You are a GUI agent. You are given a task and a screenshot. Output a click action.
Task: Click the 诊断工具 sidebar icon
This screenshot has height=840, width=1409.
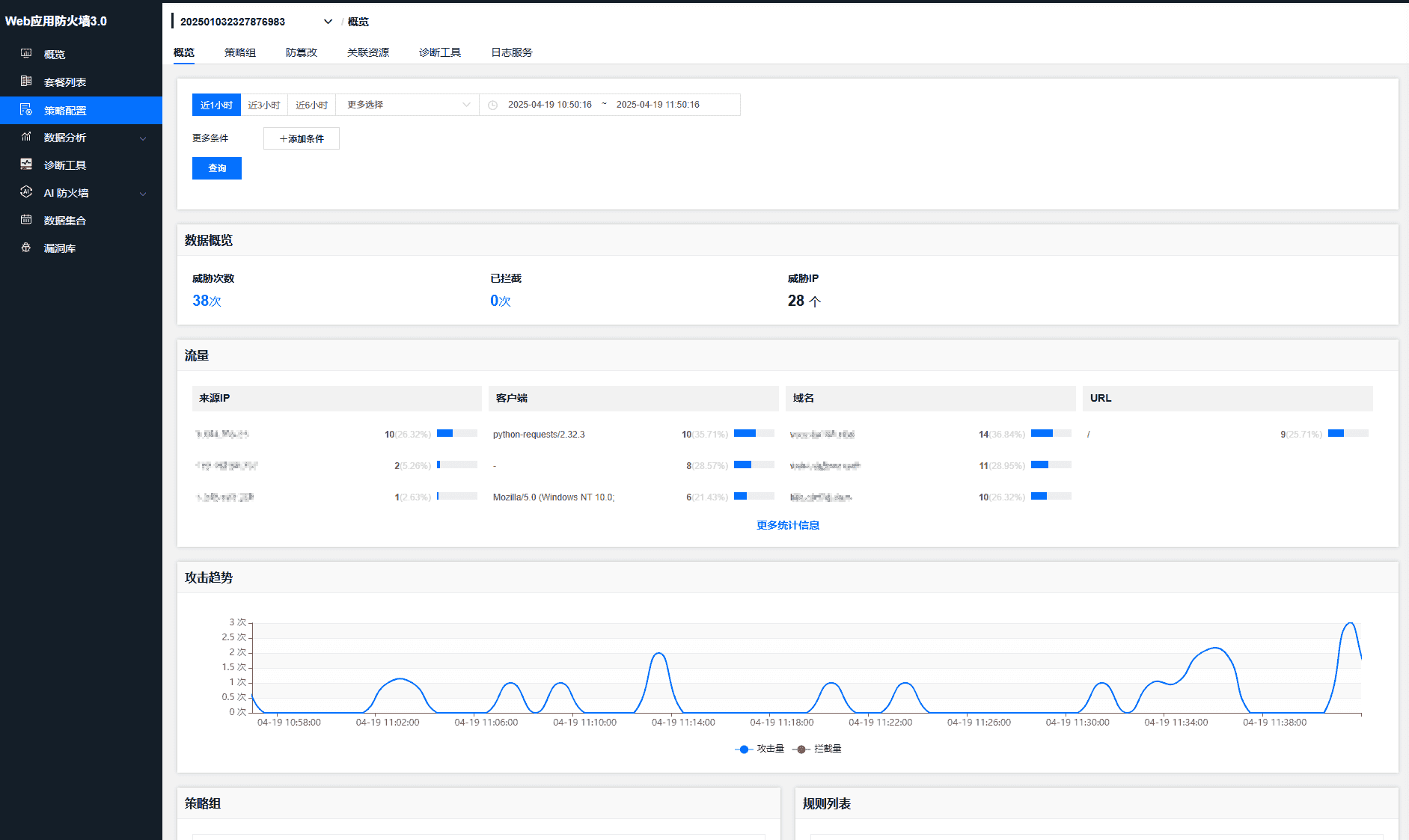[26, 165]
